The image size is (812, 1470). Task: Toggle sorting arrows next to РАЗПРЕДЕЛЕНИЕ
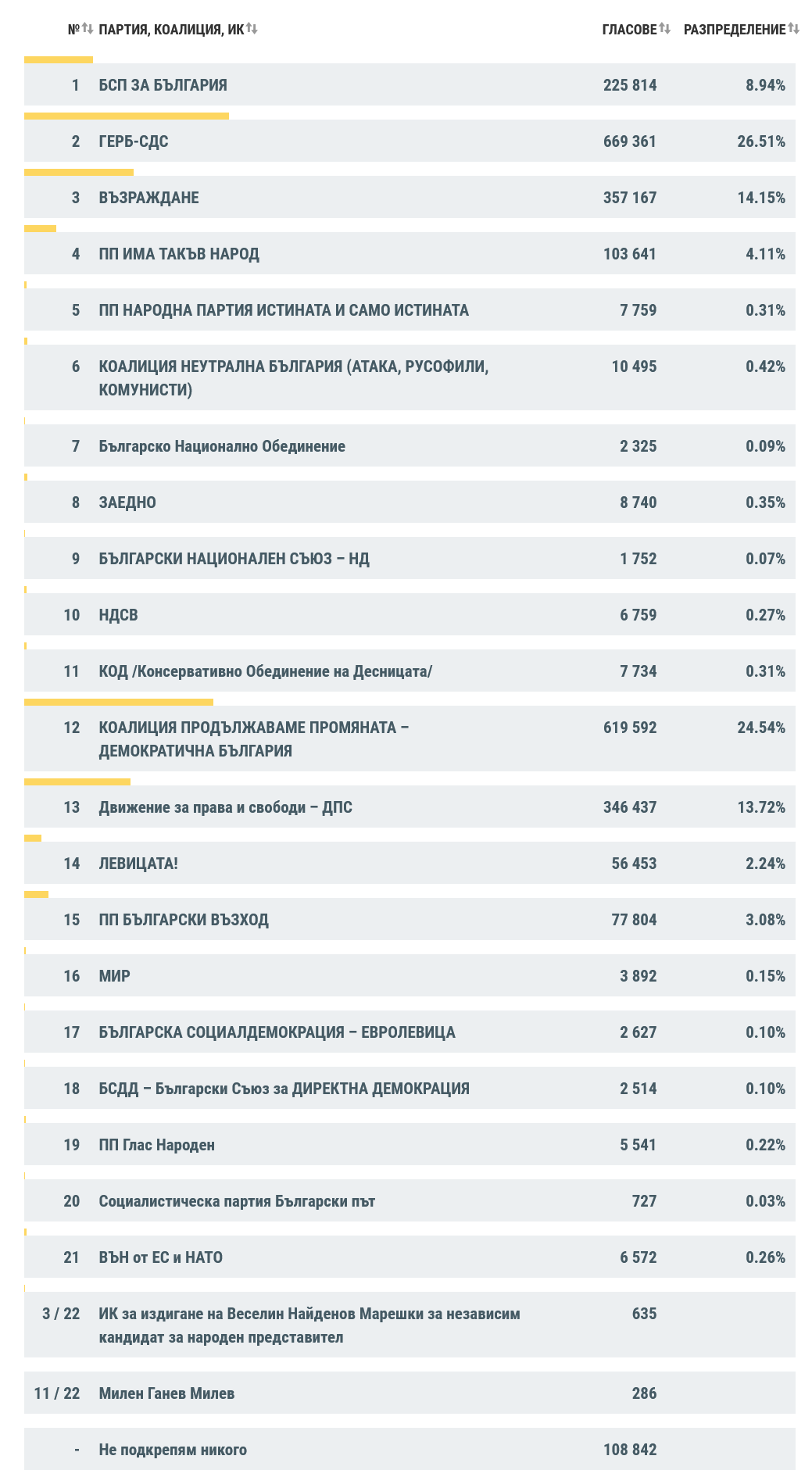pyautogui.click(x=793, y=29)
